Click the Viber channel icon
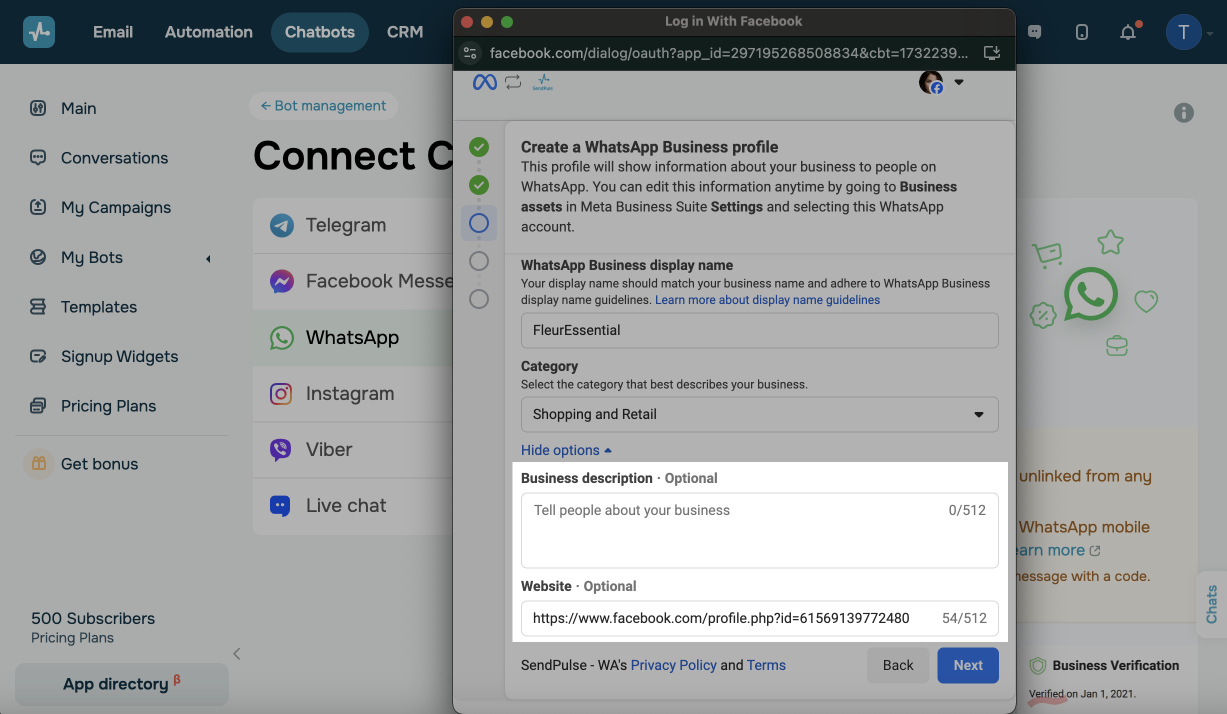The width and height of the screenshot is (1227, 714). (x=282, y=450)
